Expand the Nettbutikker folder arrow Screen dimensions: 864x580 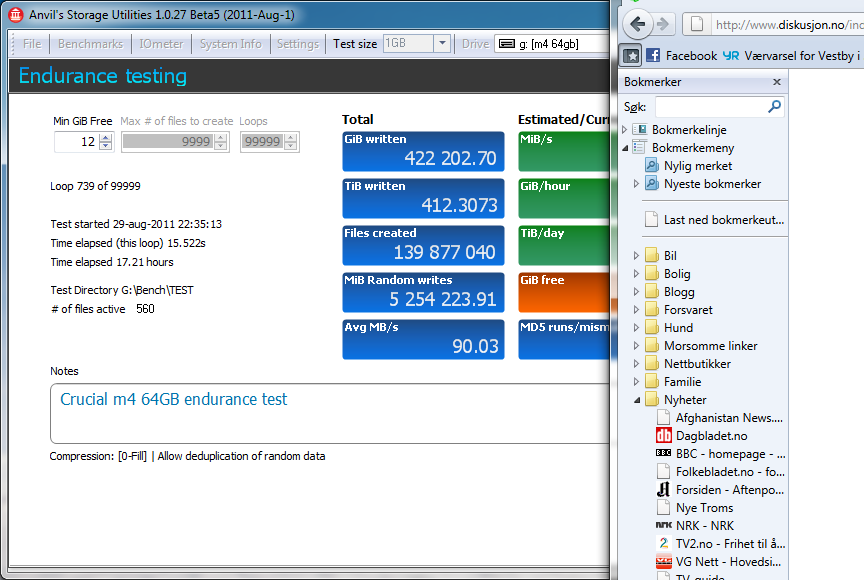(636, 364)
